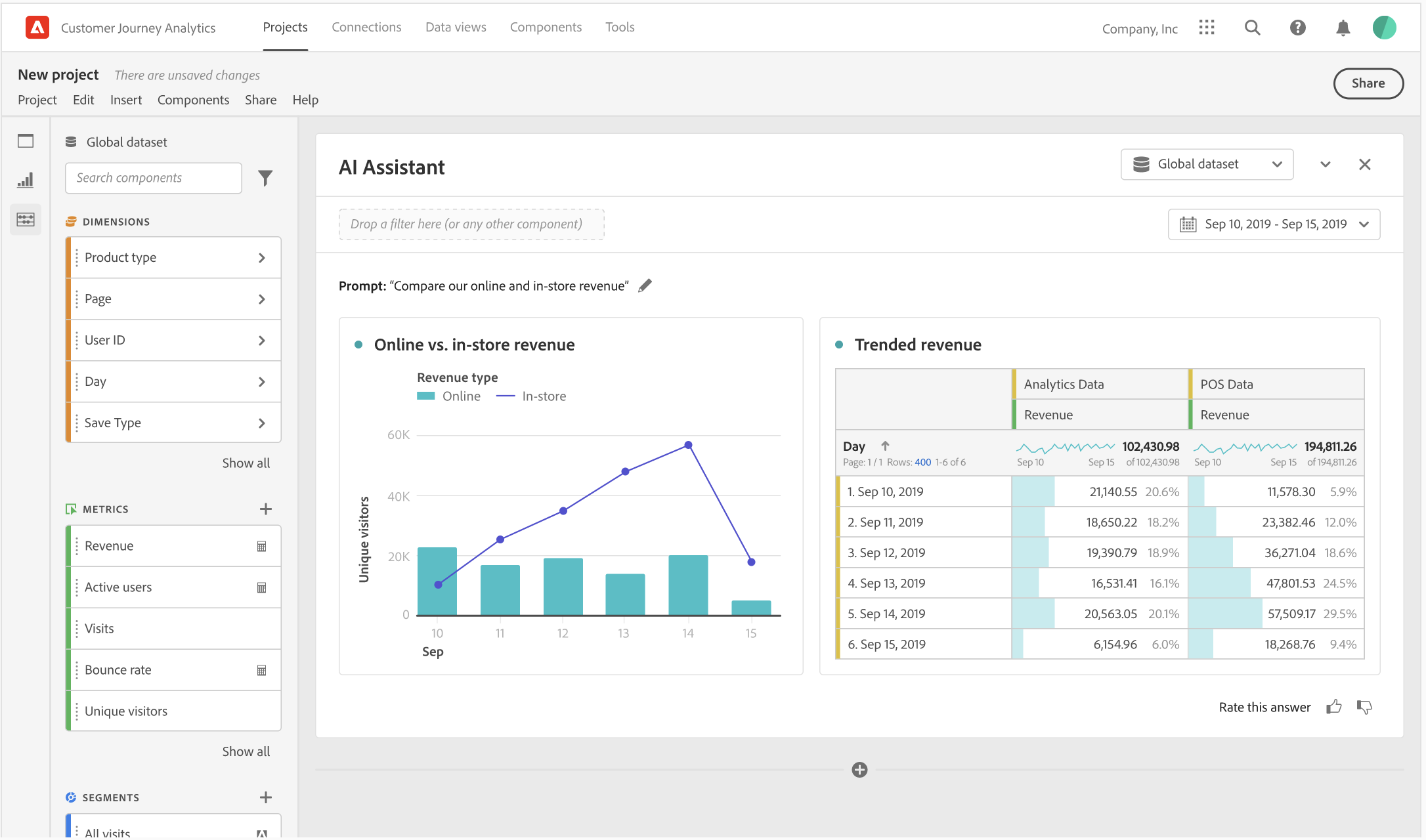Toggle Day column sort arrow

click(x=885, y=446)
